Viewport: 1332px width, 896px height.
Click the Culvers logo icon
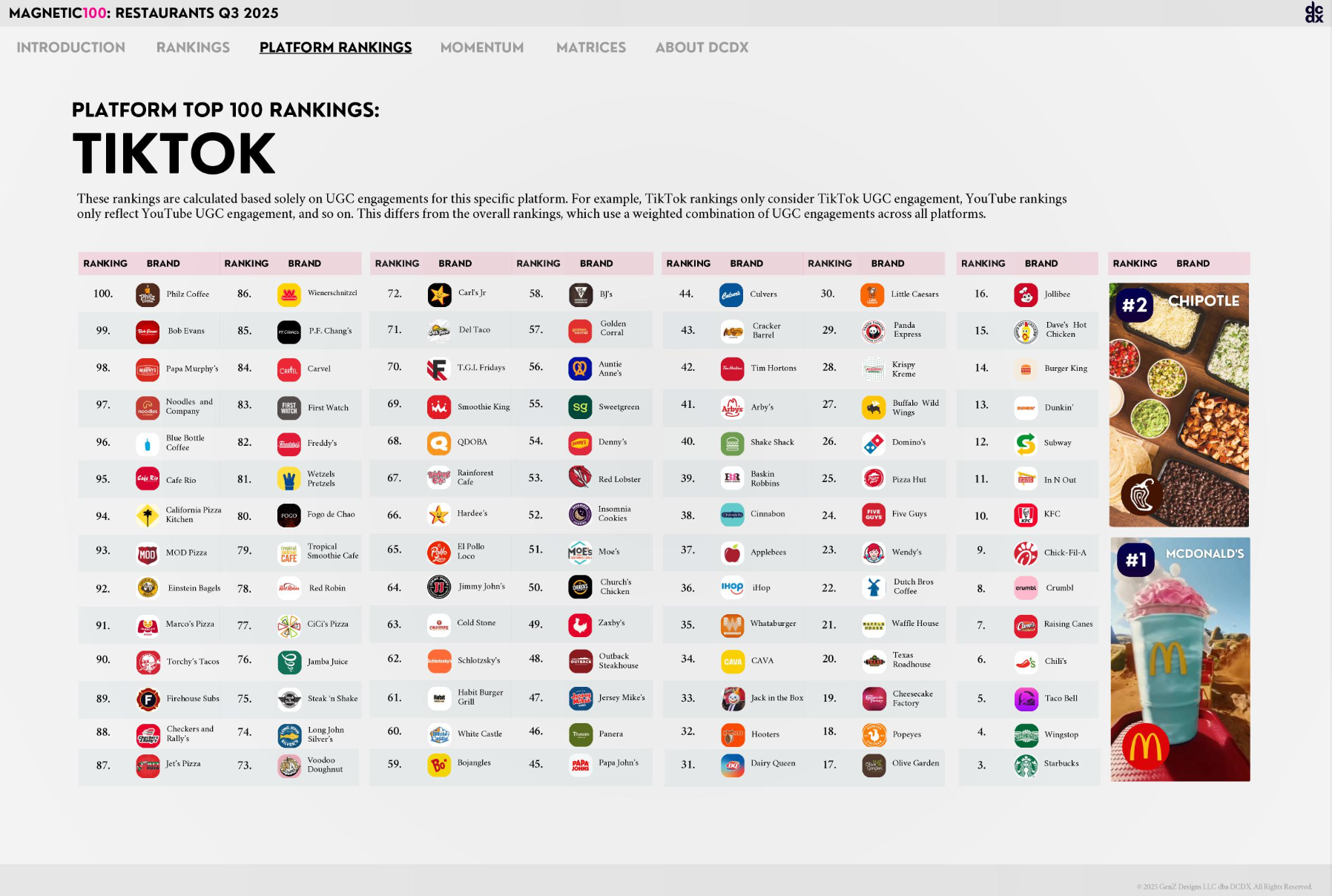click(731, 294)
